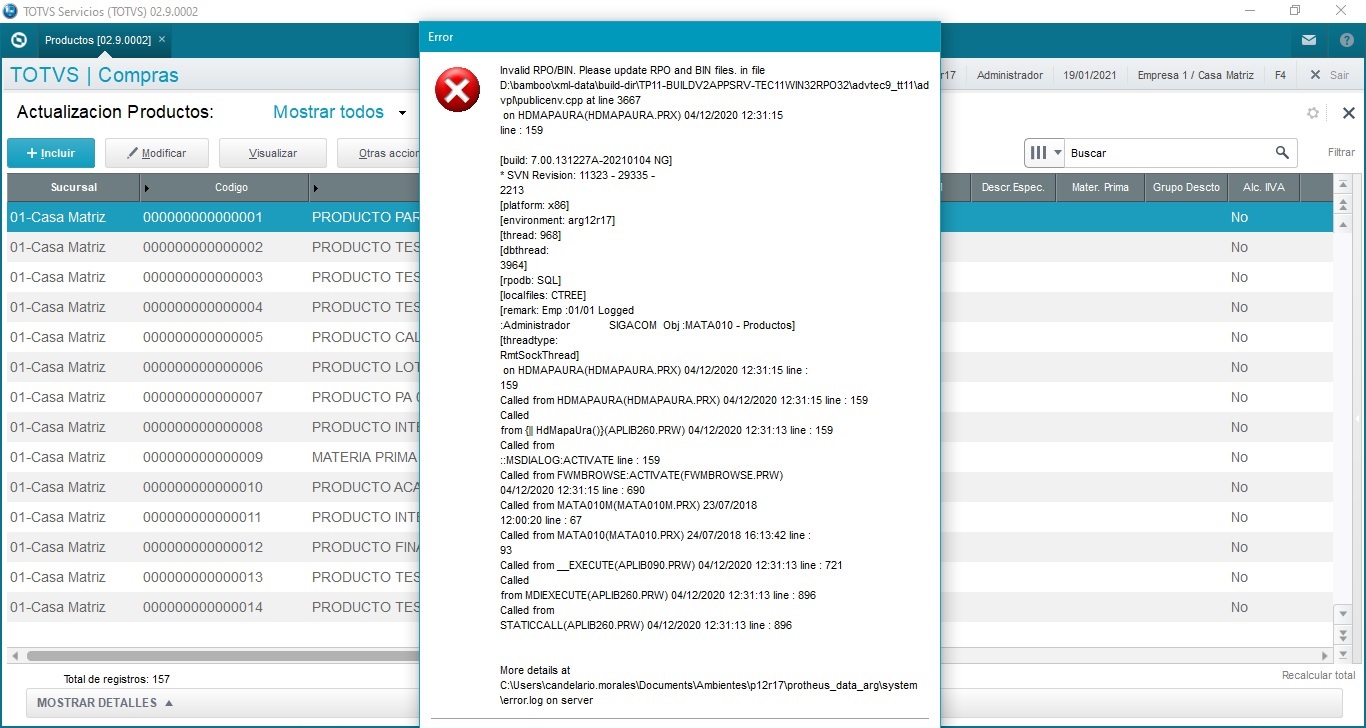Click the Alc. IIVA column header
1366x728 pixels.
point(1264,187)
